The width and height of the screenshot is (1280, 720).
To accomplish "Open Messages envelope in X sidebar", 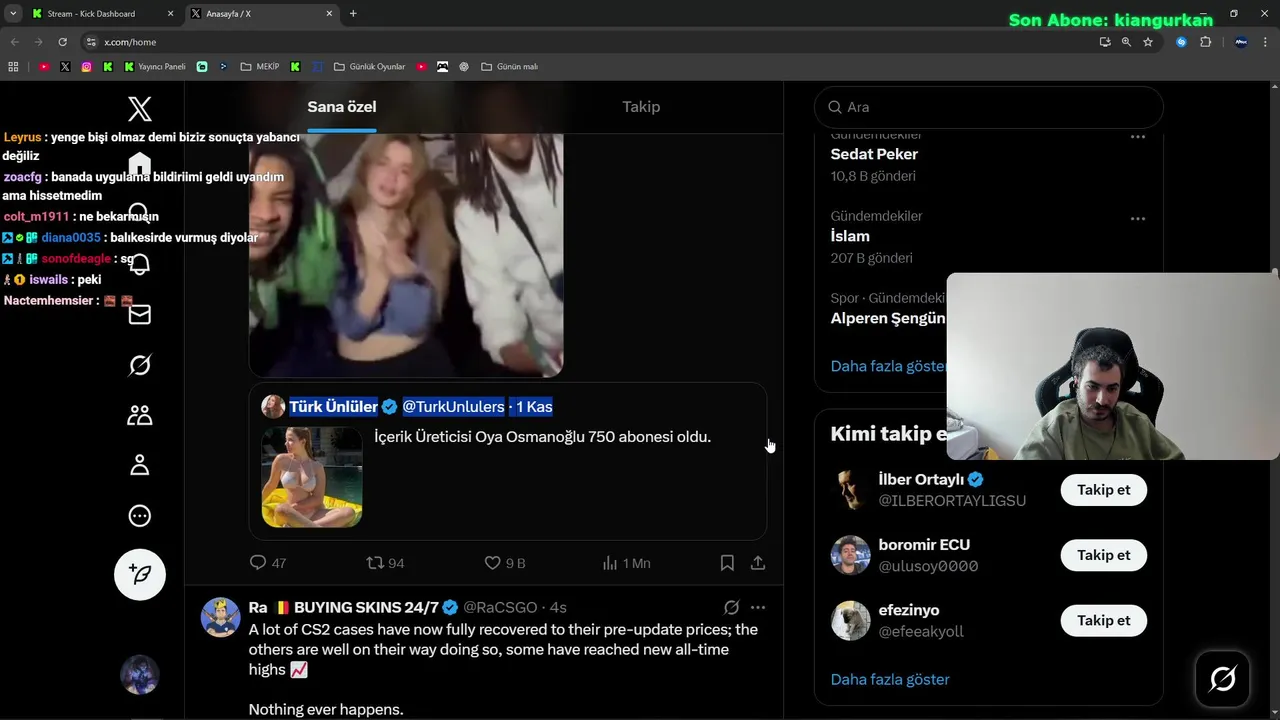I will pyautogui.click(x=140, y=314).
